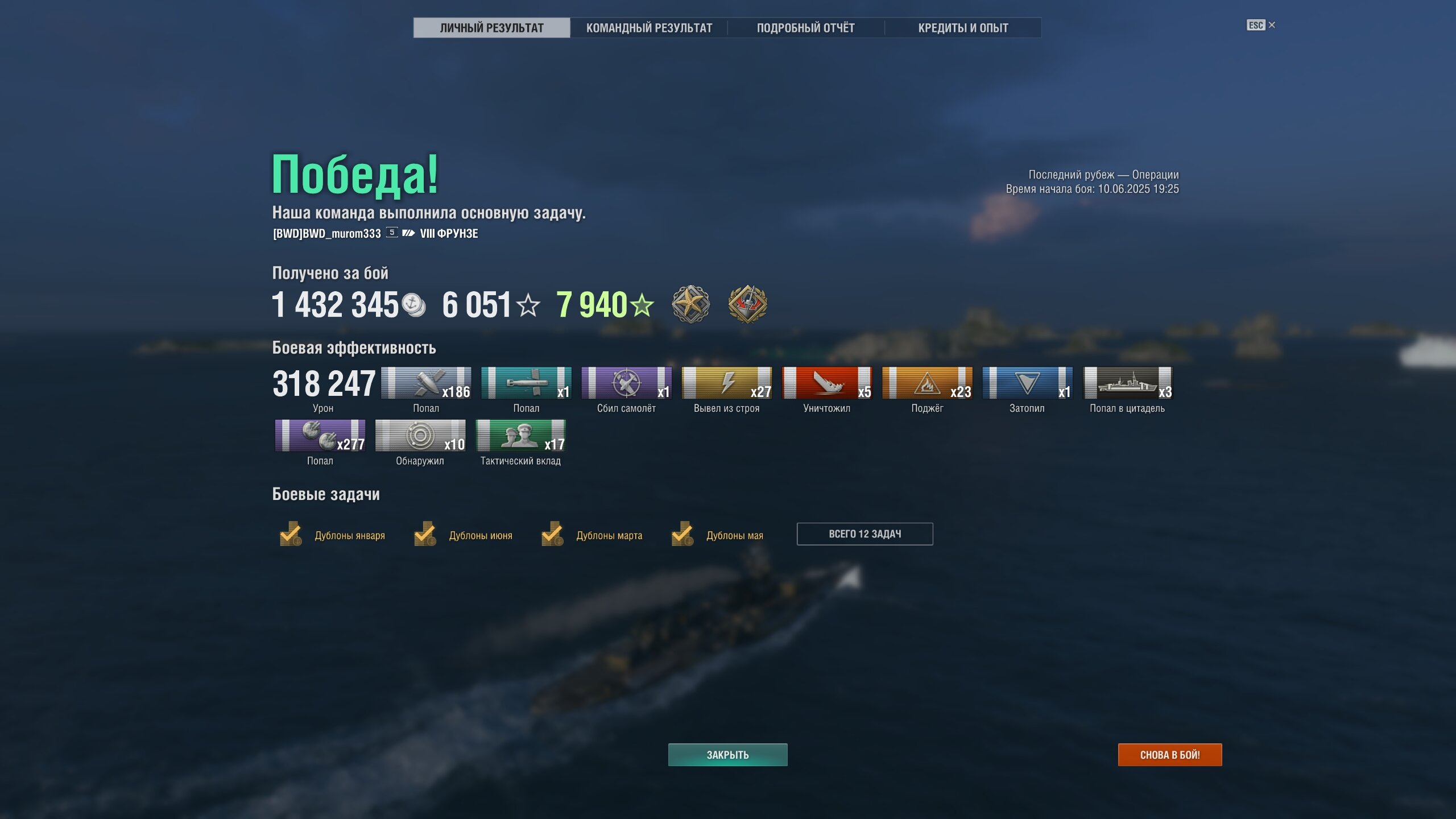1456x819 pixels.
Task: Click the flooding caused ribbon x1
Action: pos(1027,383)
